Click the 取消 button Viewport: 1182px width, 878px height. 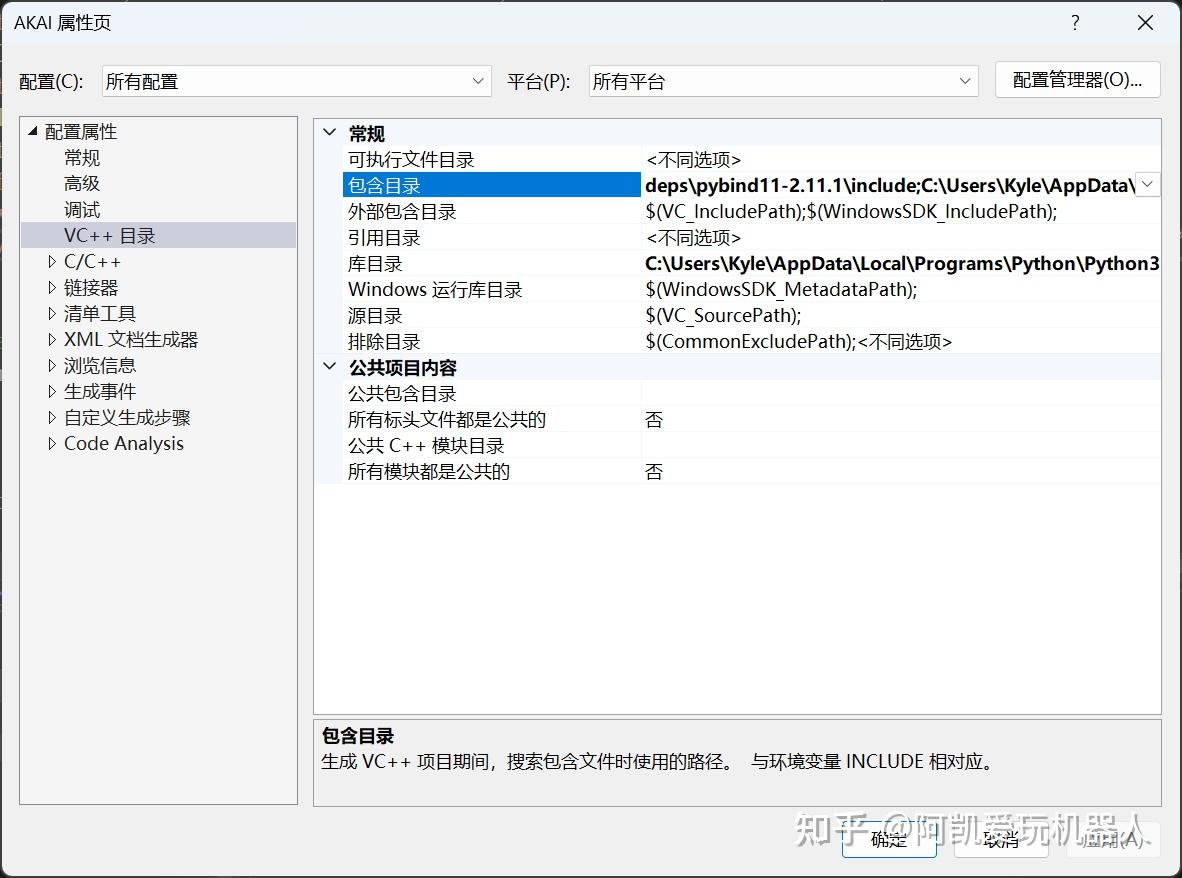(1000, 841)
